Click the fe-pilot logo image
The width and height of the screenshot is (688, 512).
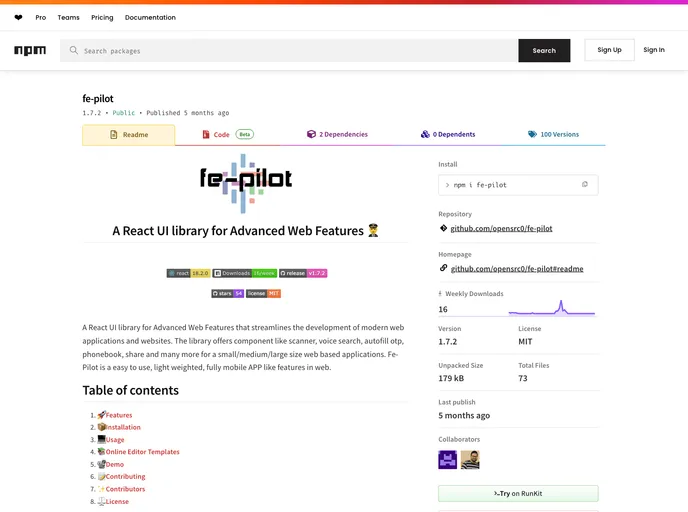[246, 183]
